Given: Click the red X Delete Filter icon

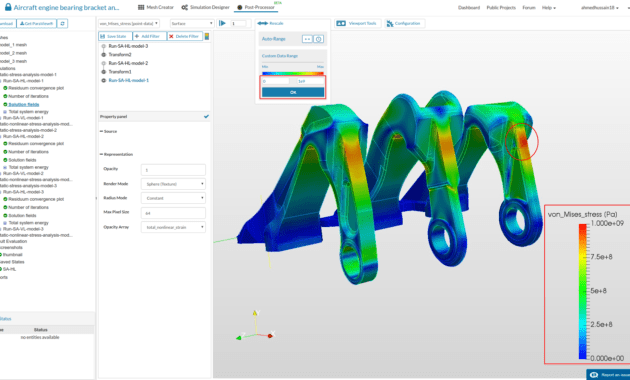Looking at the screenshot, I should (171, 36).
